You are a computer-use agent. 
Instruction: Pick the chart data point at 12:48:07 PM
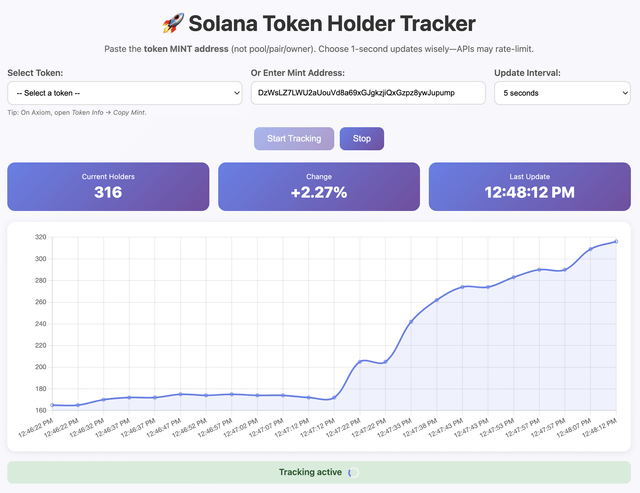(x=590, y=249)
